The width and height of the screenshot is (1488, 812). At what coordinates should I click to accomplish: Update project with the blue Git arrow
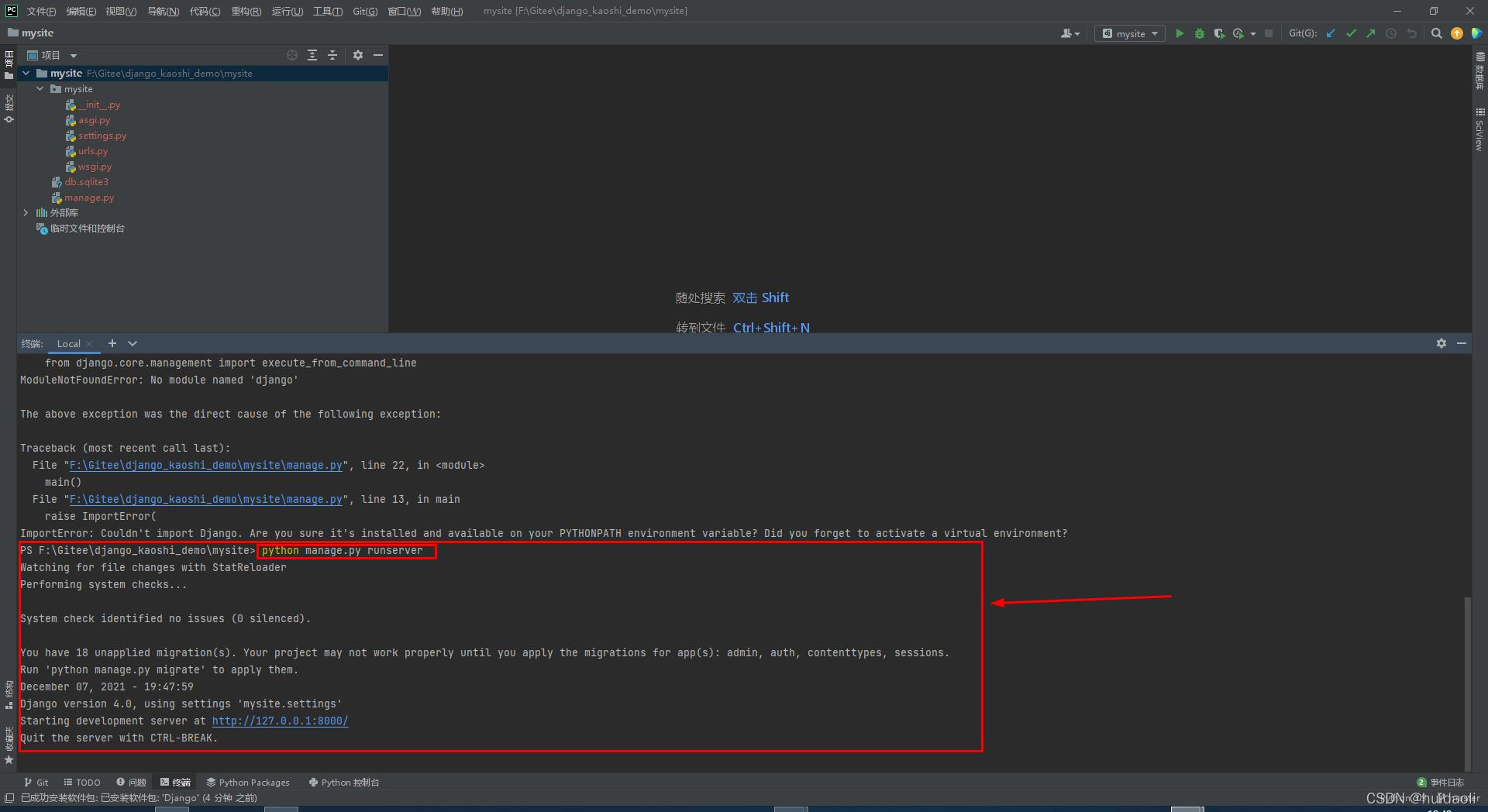pos(1331,33)
